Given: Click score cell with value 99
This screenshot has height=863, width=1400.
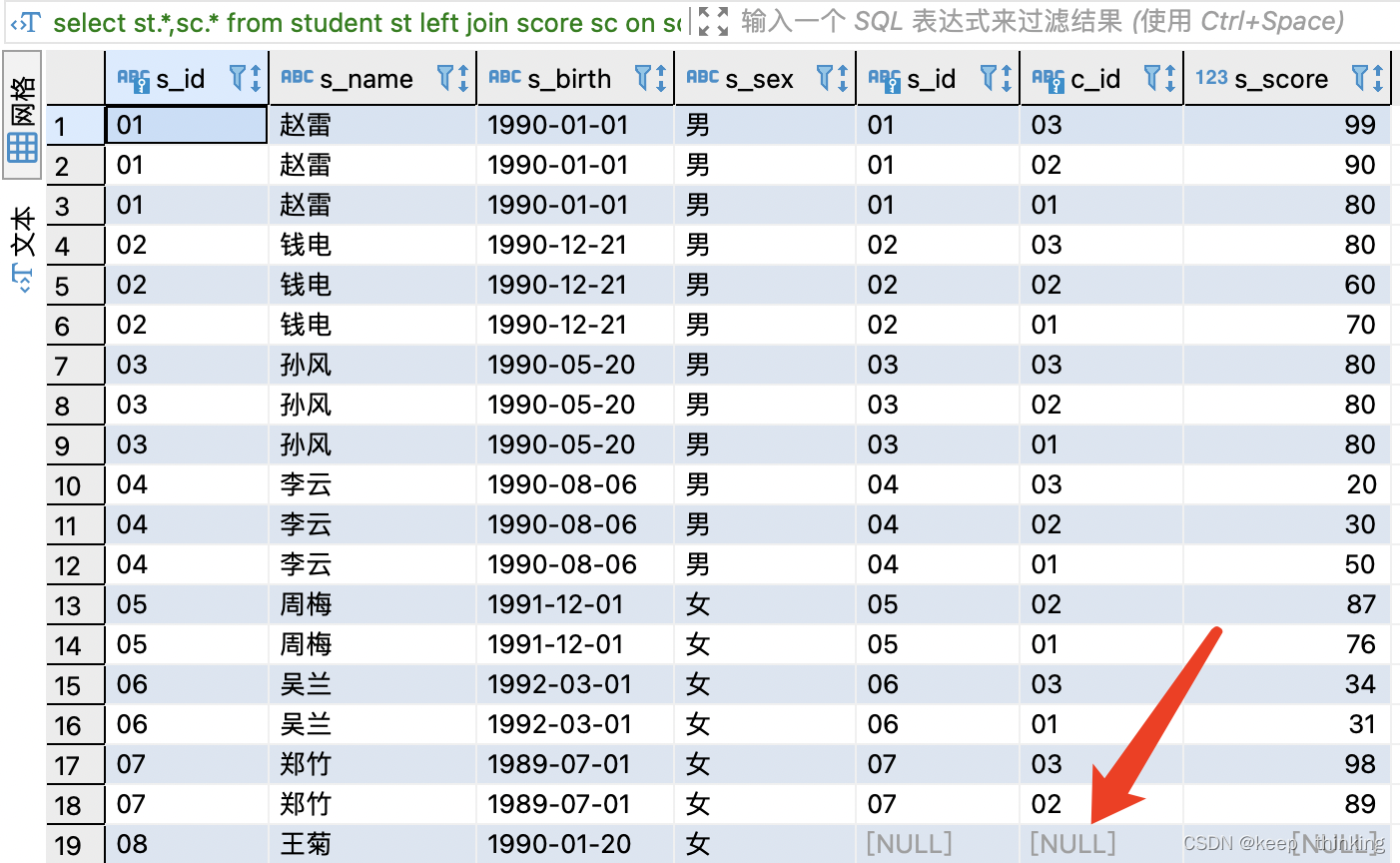Looking at the screenshot, I should point(1287,125).
